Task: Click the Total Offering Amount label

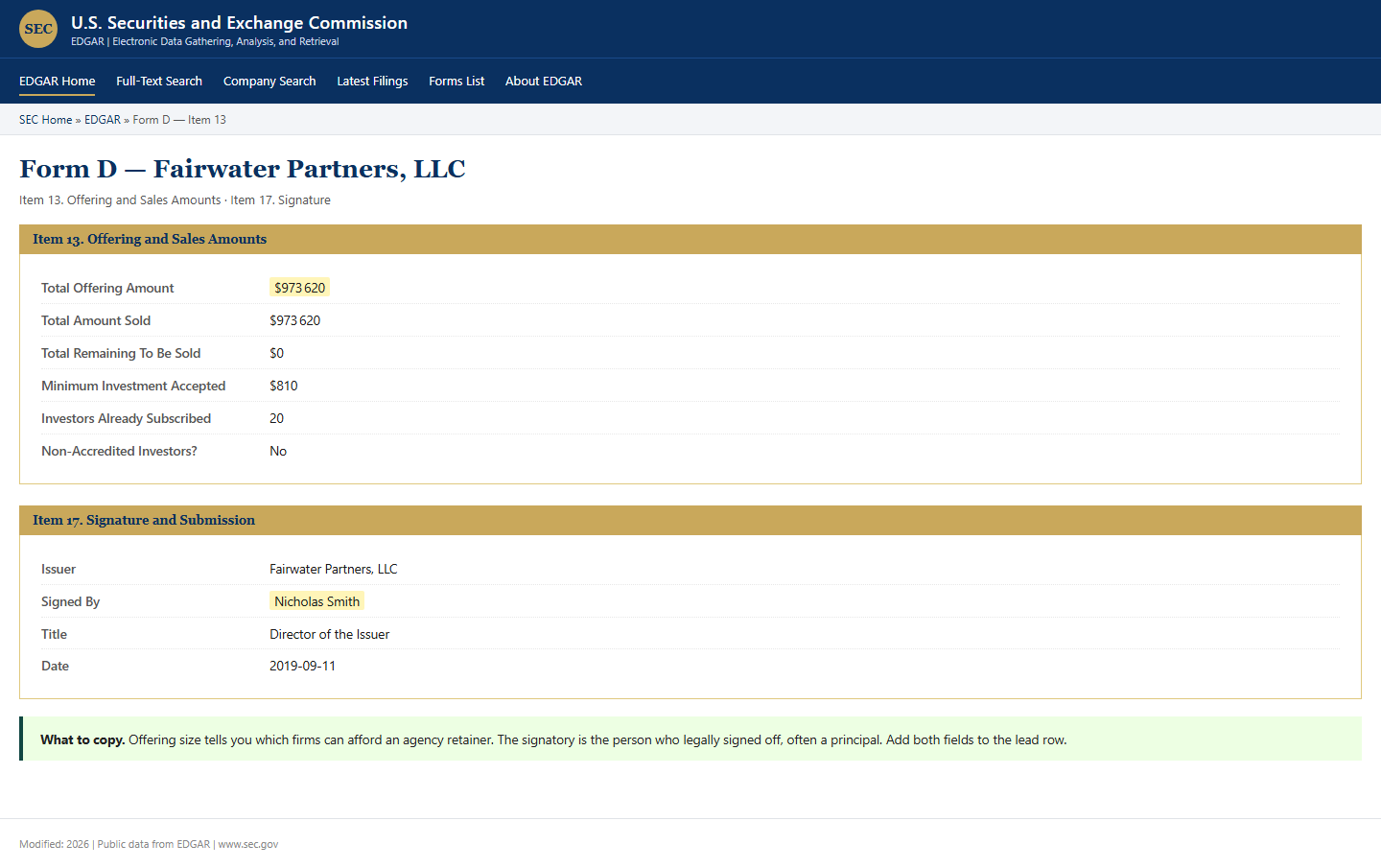Action: (107, 288)
